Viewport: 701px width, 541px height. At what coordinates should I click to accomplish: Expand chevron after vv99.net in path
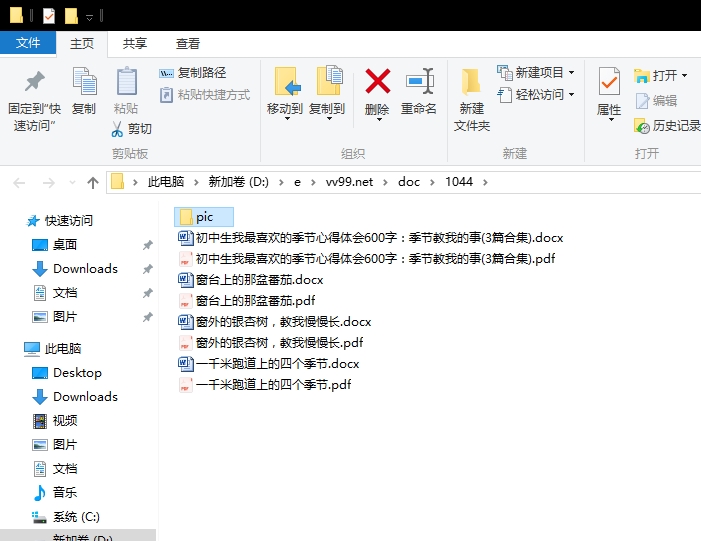click(385, 182)
